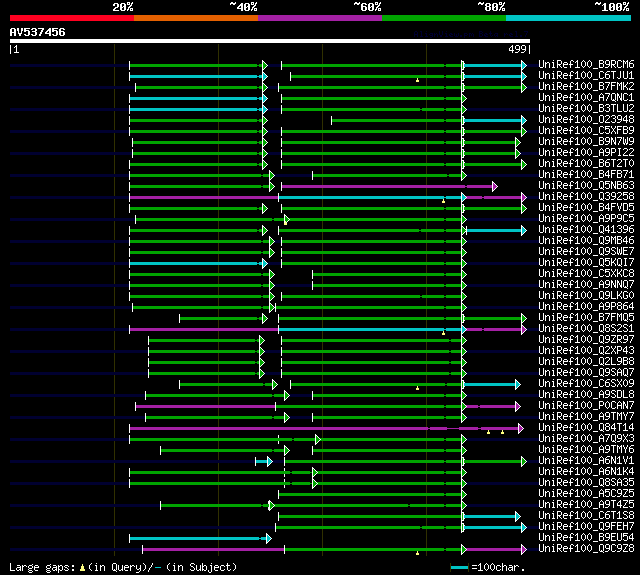Image resolution: width=640 pixels, height=575 pixels.
Task: Open the UniRef100_Q8SA35 entry
Action: coord(586,483)
